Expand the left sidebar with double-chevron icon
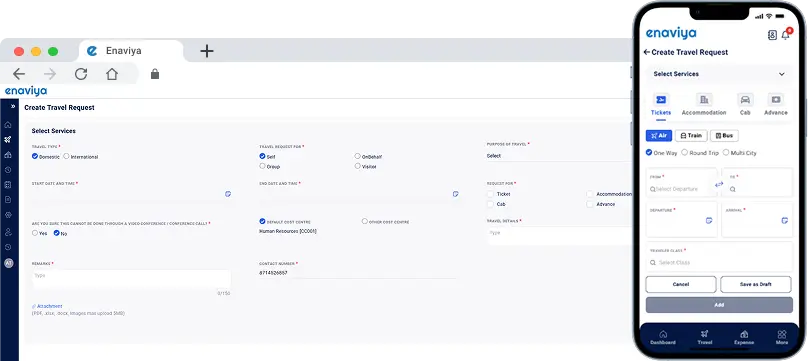Image resolution: width=808 pixels, height=361 pixels. 13,107
